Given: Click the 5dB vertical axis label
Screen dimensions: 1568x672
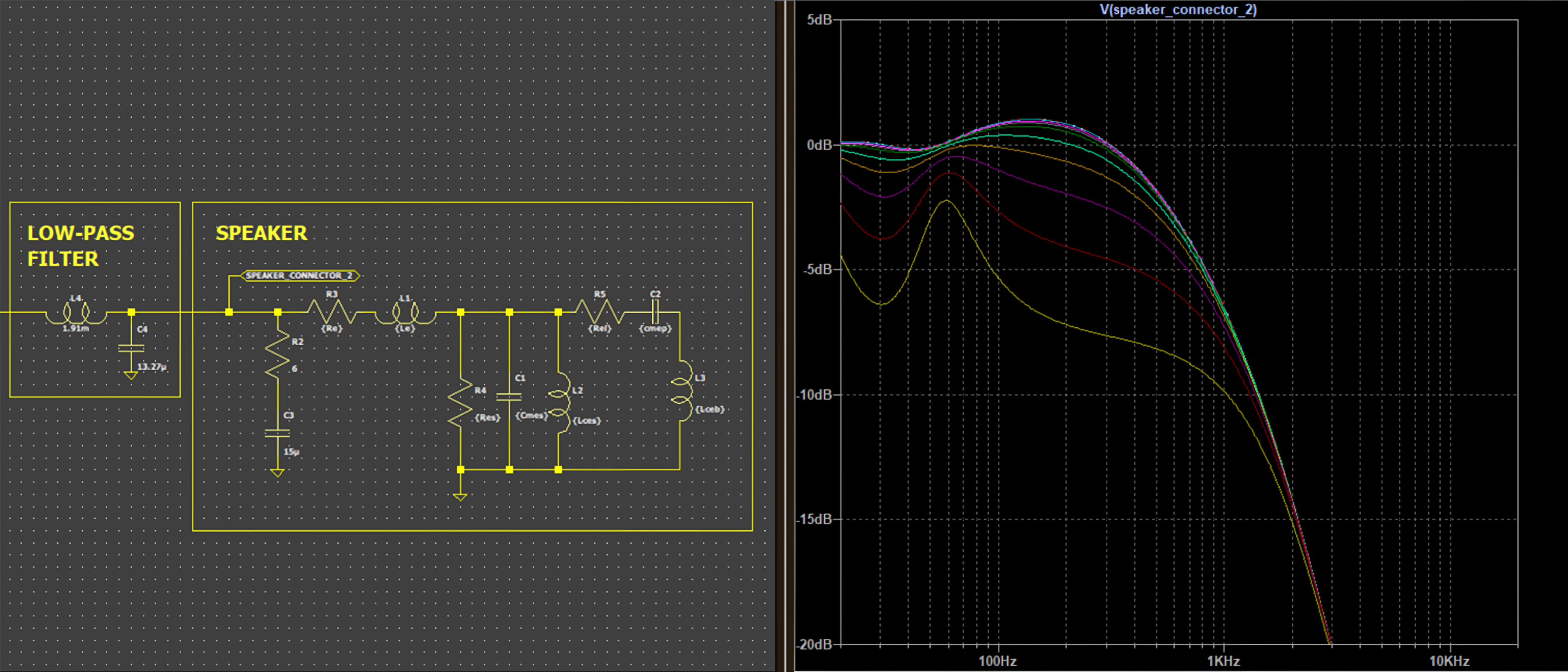Looking at the screenshot, I should tap(819, 20).
